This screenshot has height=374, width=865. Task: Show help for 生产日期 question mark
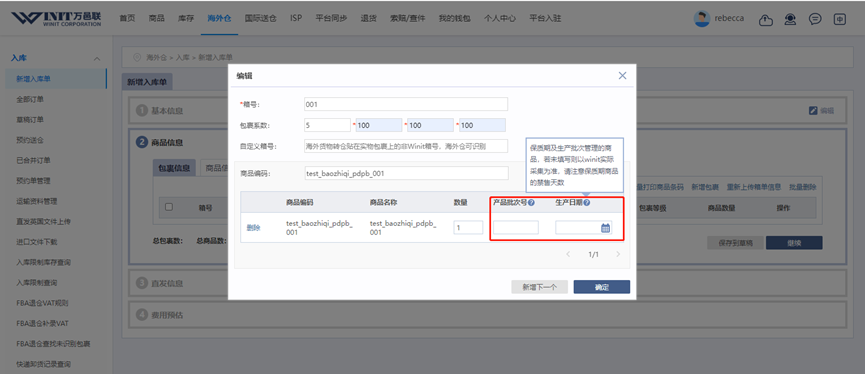[x=586, y=203]
